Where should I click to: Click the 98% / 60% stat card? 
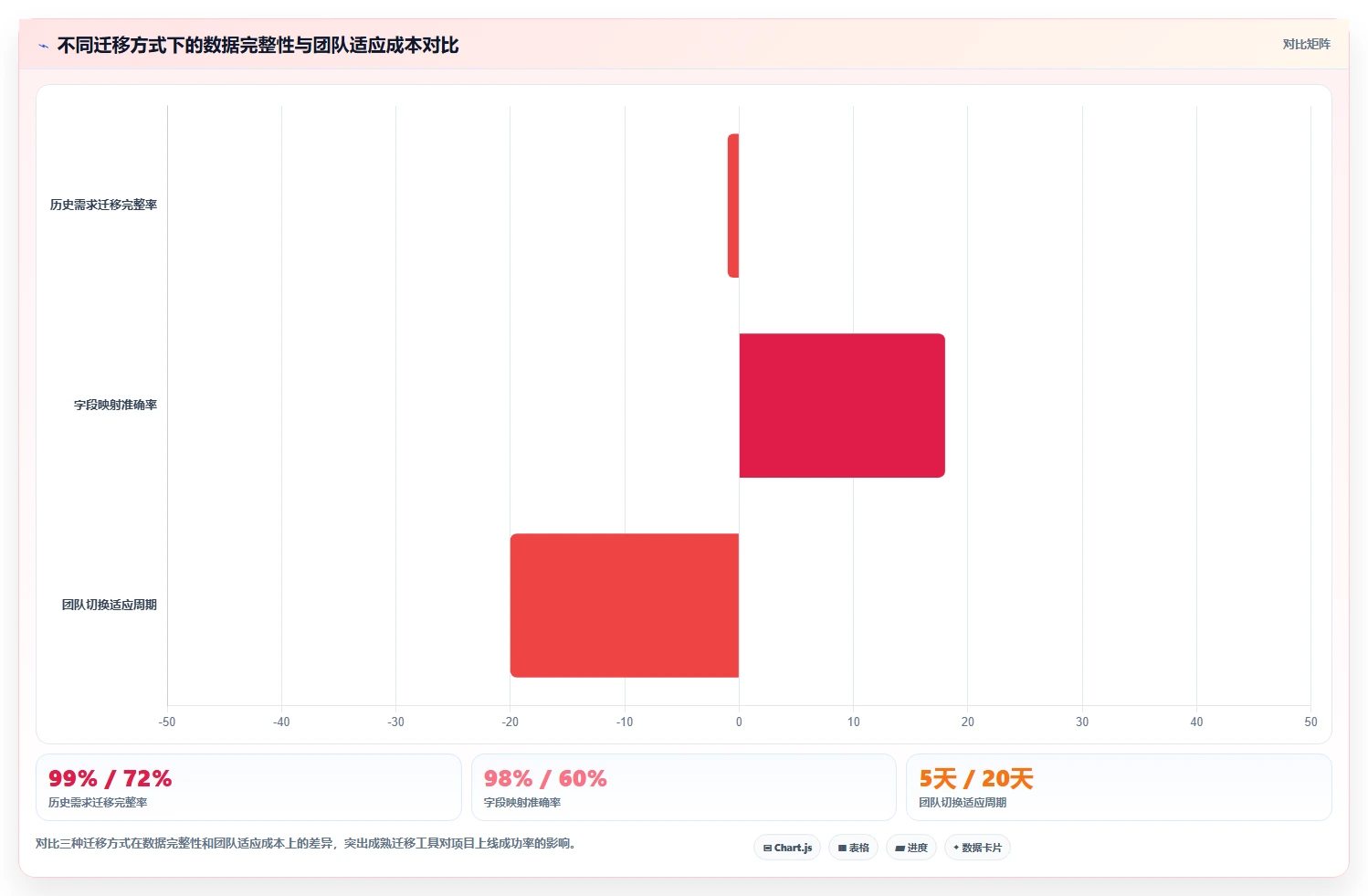tap(684, 787)
